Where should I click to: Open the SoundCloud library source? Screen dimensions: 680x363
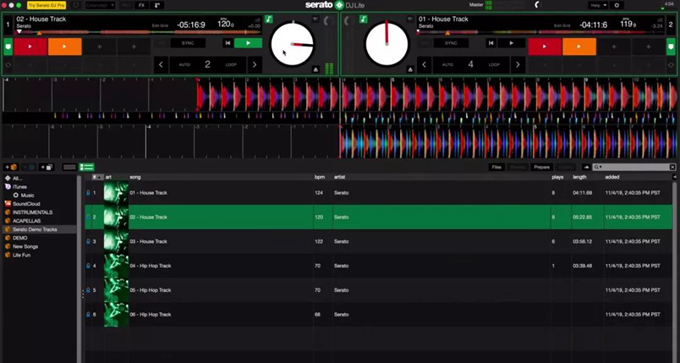26,204
